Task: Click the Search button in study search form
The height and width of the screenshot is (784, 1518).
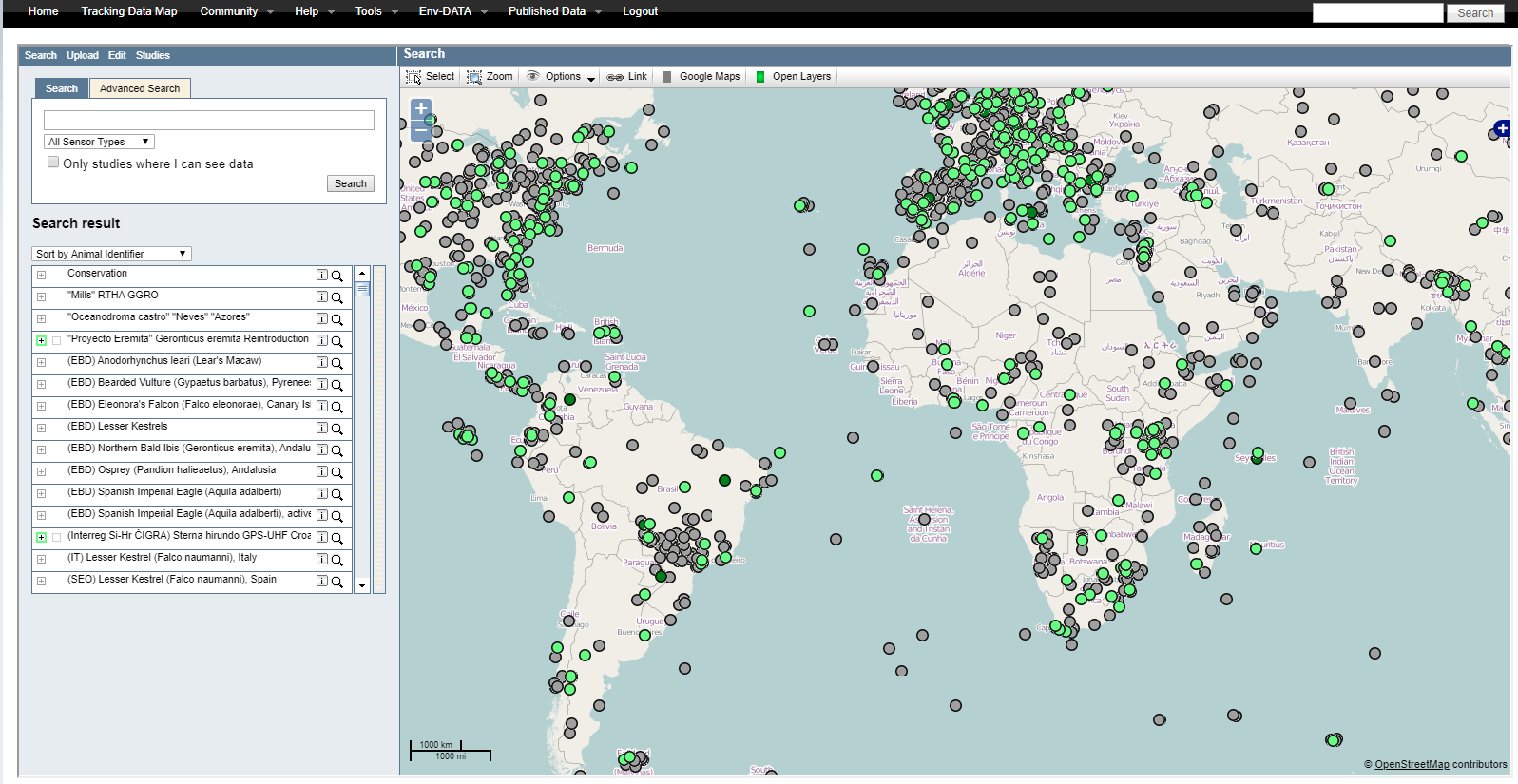Action: pos(351,183)
